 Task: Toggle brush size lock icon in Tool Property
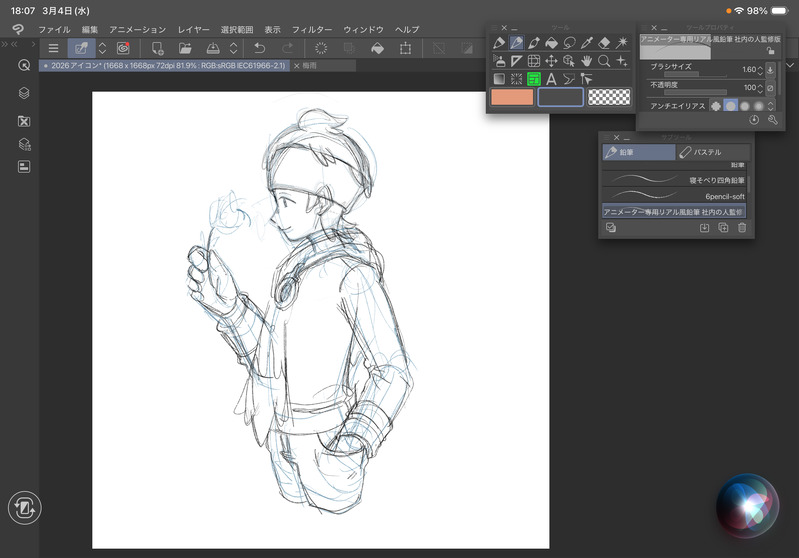[770, 51]
